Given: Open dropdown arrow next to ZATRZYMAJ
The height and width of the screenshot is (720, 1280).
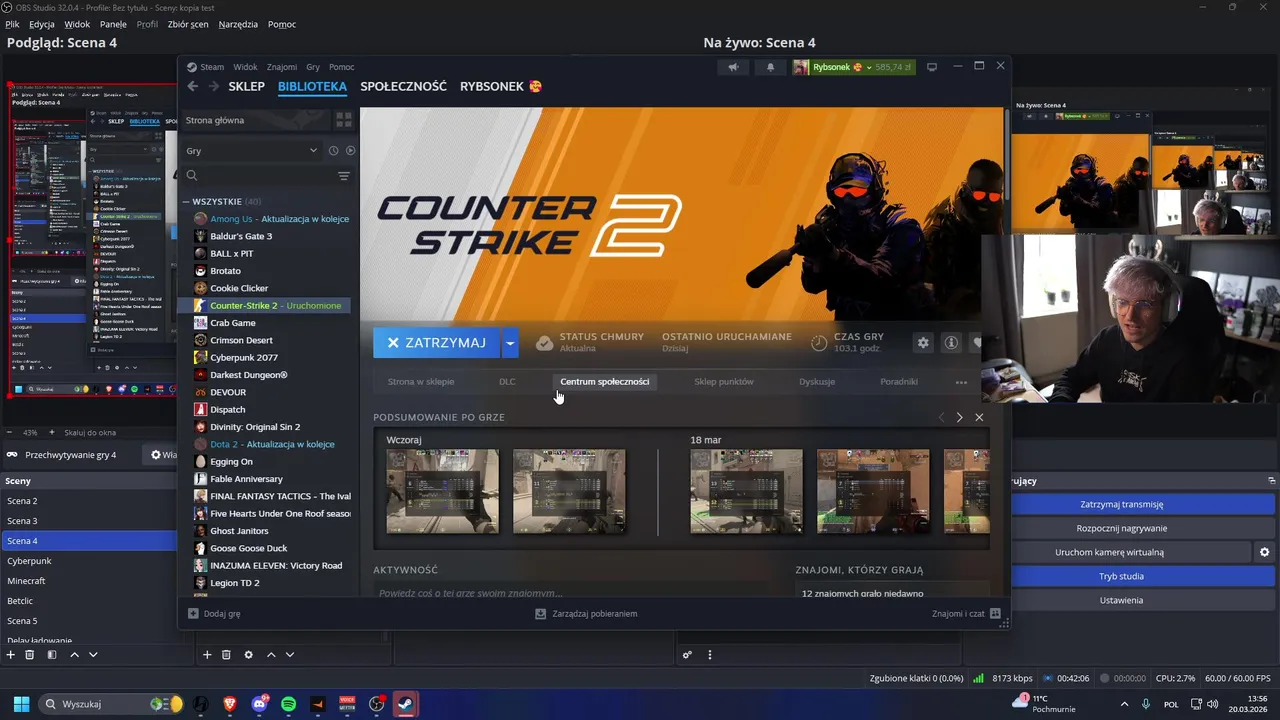Looking at the screenshot, I should pos(510,342).
